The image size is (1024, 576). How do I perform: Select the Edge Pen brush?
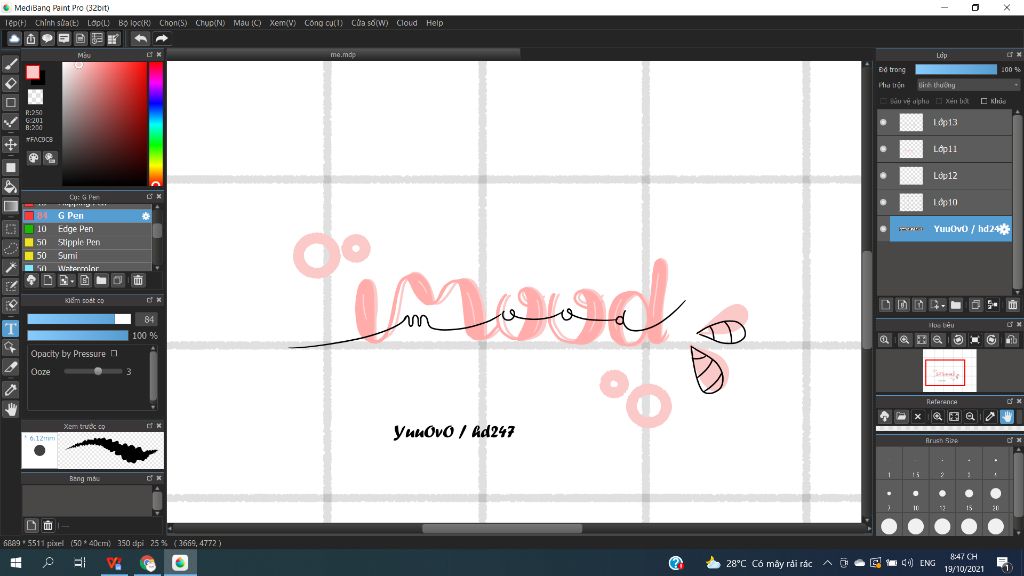(88, 229)
